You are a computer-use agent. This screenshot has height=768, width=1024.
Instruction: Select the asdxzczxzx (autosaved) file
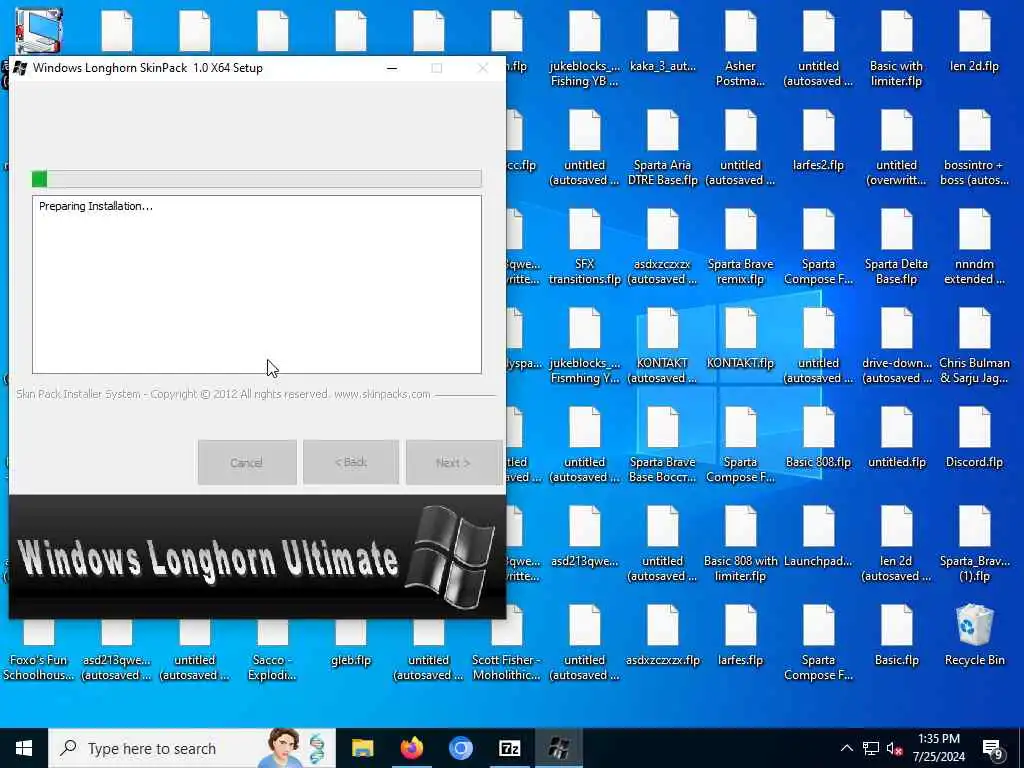tap(662, 248)
